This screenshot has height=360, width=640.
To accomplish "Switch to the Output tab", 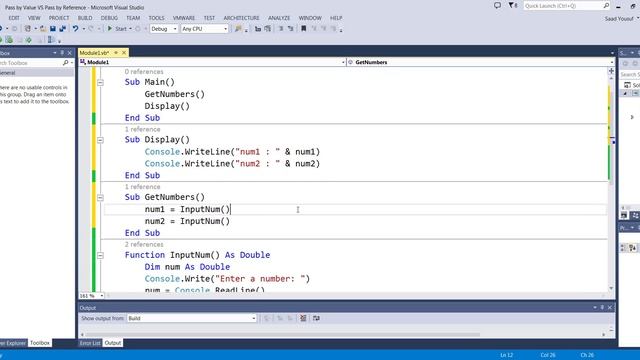I will point(113,343).
